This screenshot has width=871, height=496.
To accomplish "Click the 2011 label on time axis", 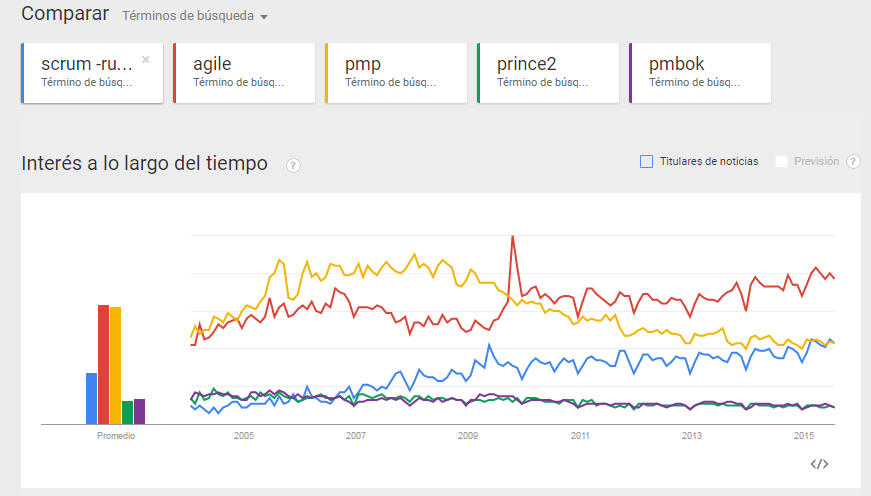I will [x=580, y=436].
